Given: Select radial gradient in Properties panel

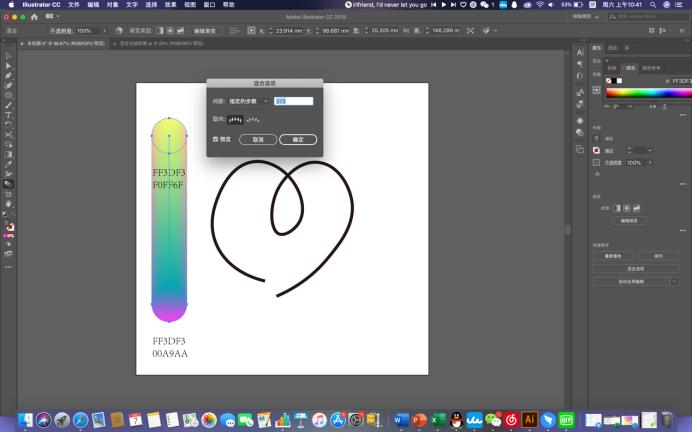Looking at the screenshot, I should coord(627,208).
